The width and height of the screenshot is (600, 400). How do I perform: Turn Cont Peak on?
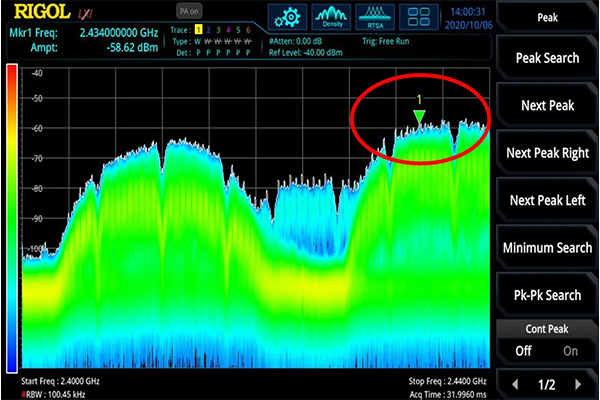click(570, 351)
